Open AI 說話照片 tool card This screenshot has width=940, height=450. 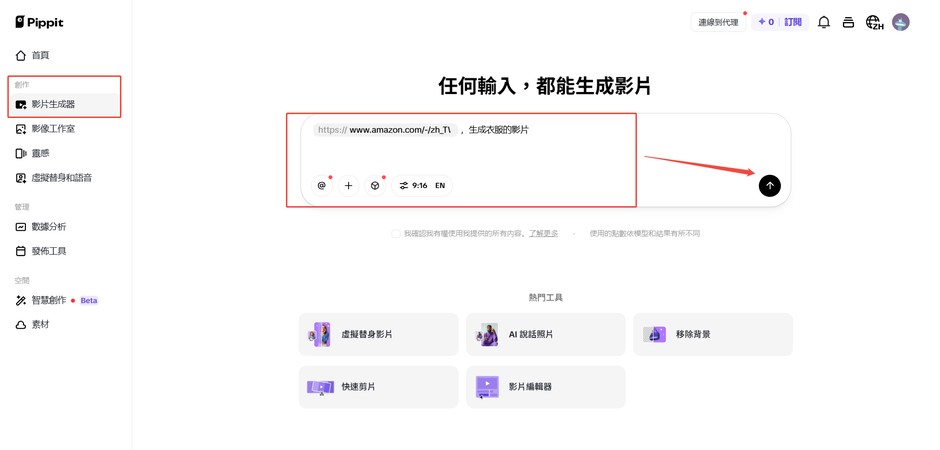click(x=546, y=334)
